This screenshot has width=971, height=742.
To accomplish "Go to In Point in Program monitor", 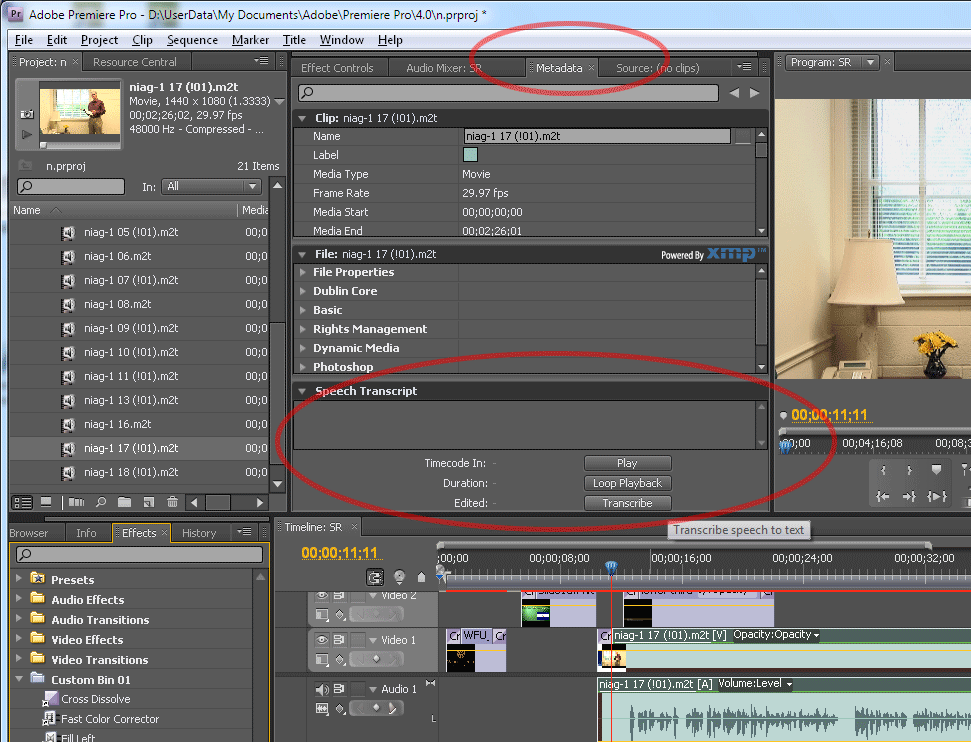I will point(882,496).
